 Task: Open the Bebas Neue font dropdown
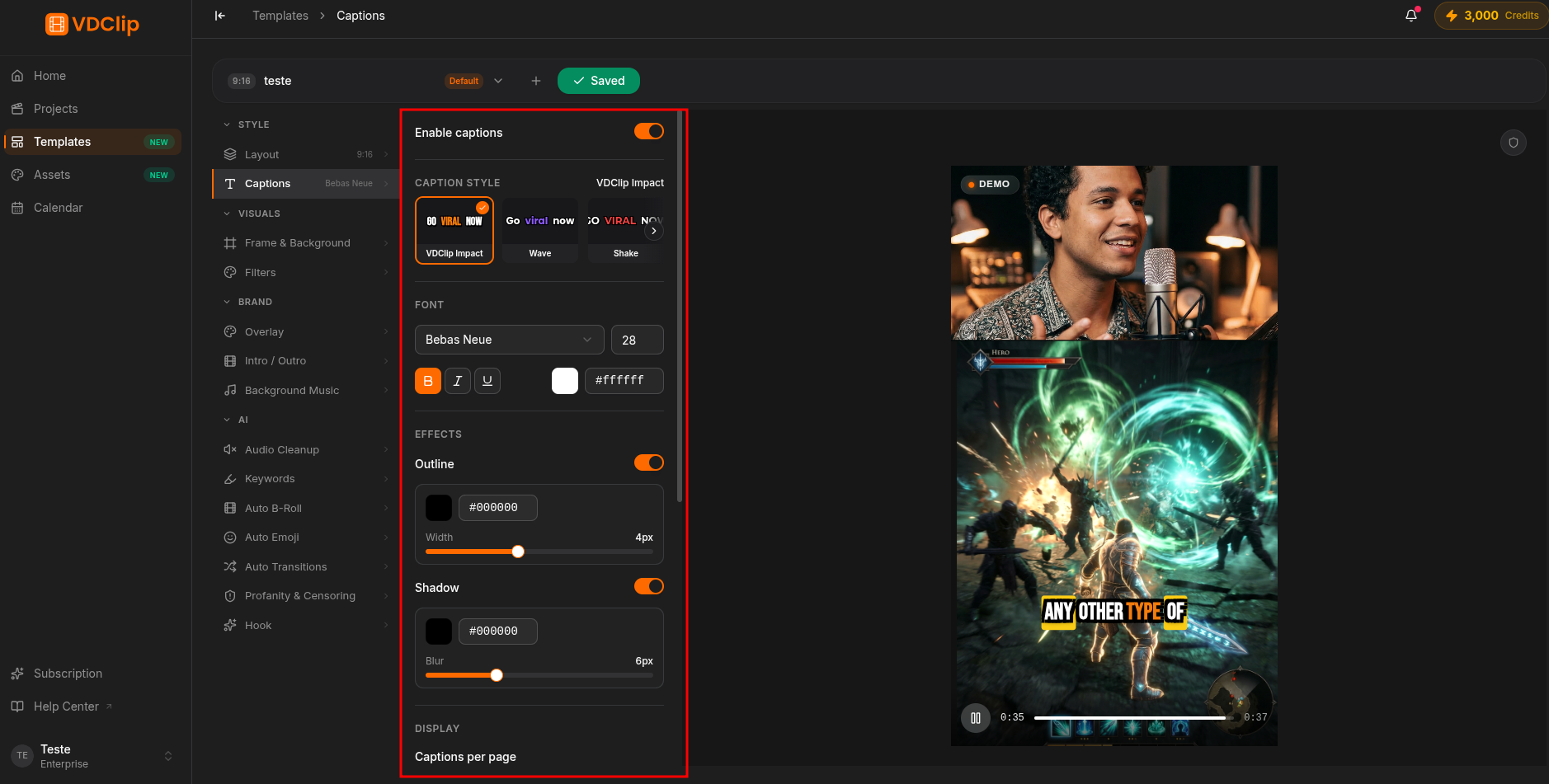510,340
